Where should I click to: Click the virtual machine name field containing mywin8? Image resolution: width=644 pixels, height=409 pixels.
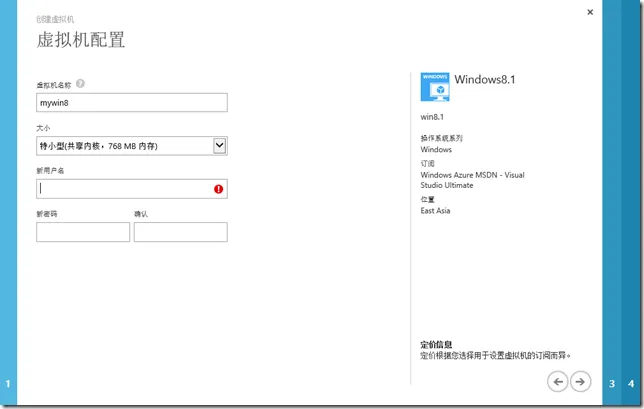pyautogui.click(x=132, y=103)
